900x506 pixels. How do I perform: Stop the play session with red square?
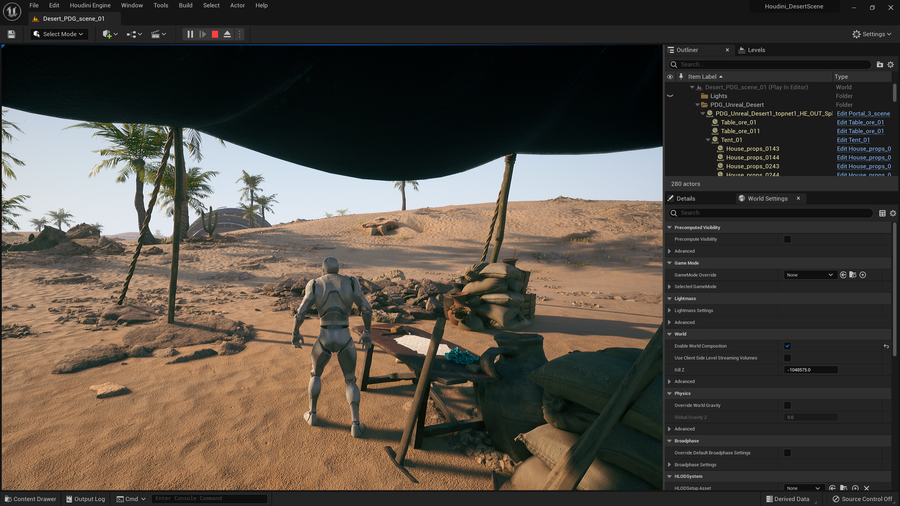(215, 34)
